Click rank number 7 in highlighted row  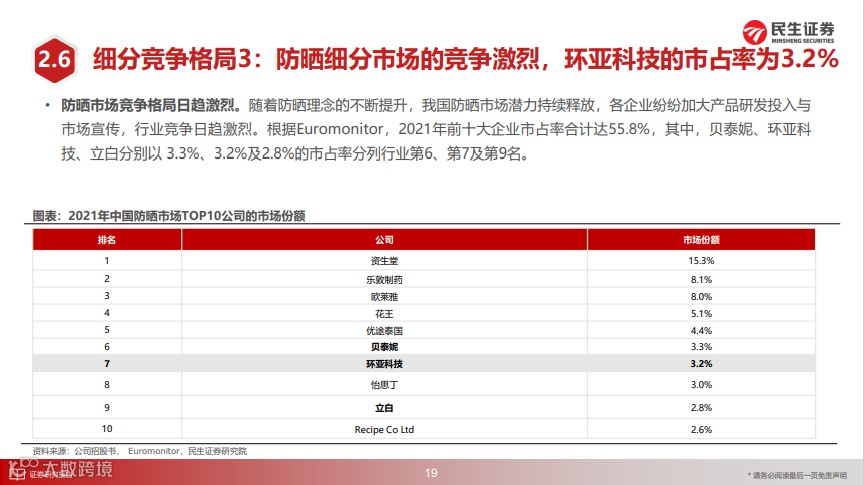[107, 364]
